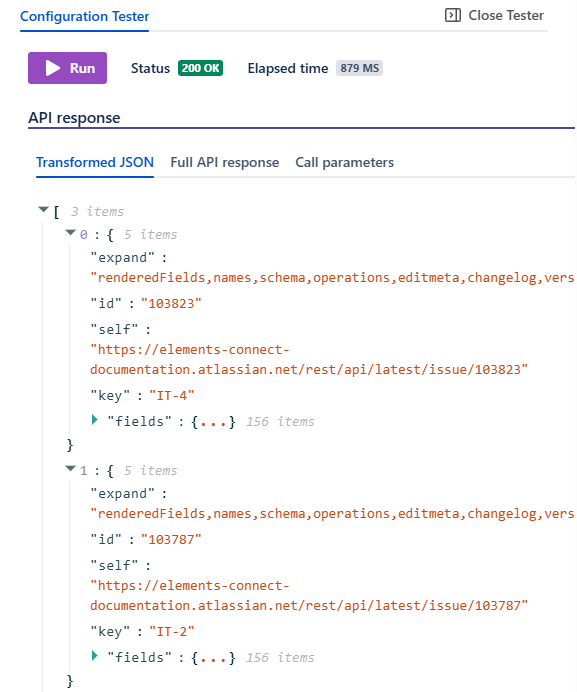Expand fields object for issue IT-2
The width and height of the screenshot is (577, 692).
[x=94, y=655]
